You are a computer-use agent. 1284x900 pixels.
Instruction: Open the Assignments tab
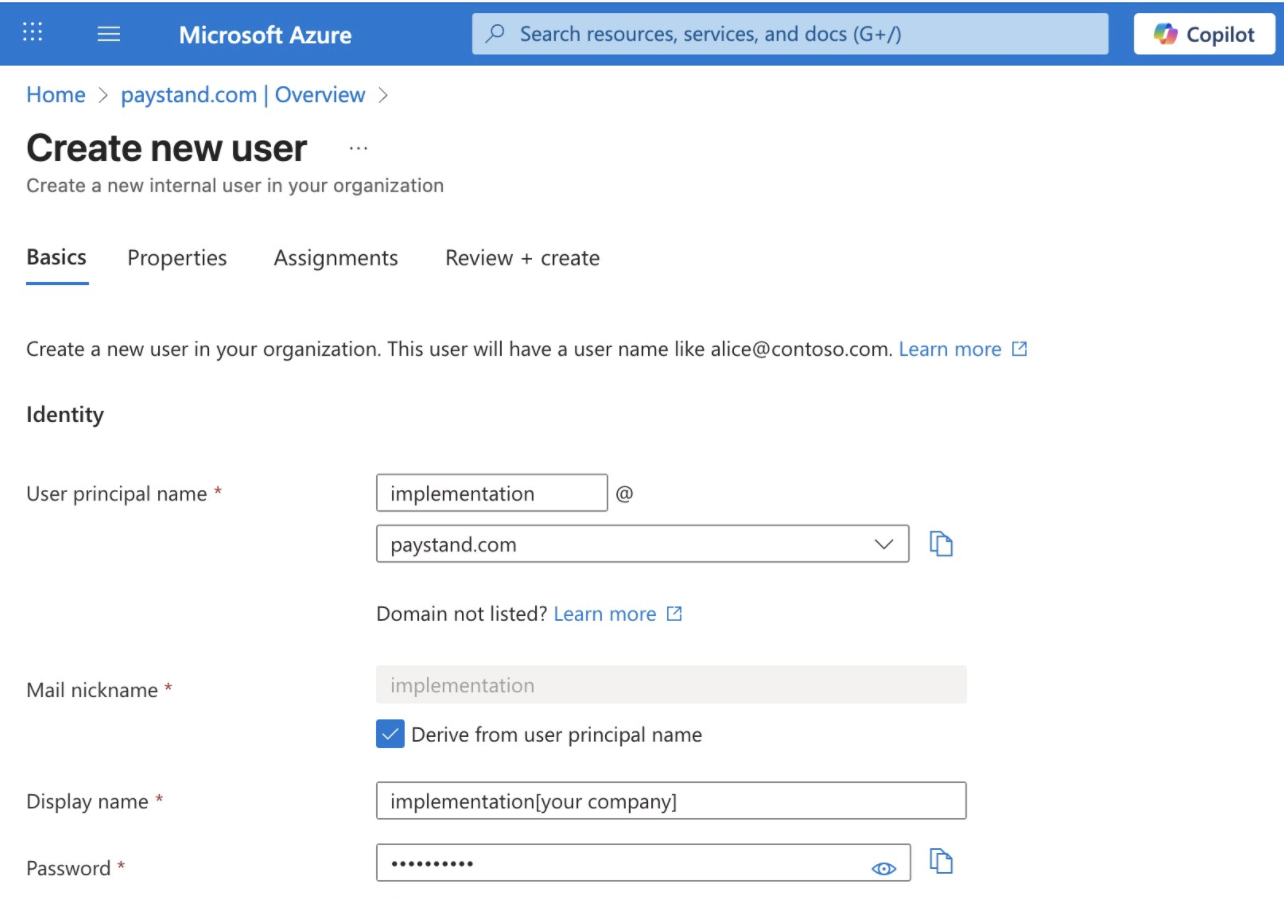coord(336,258)
